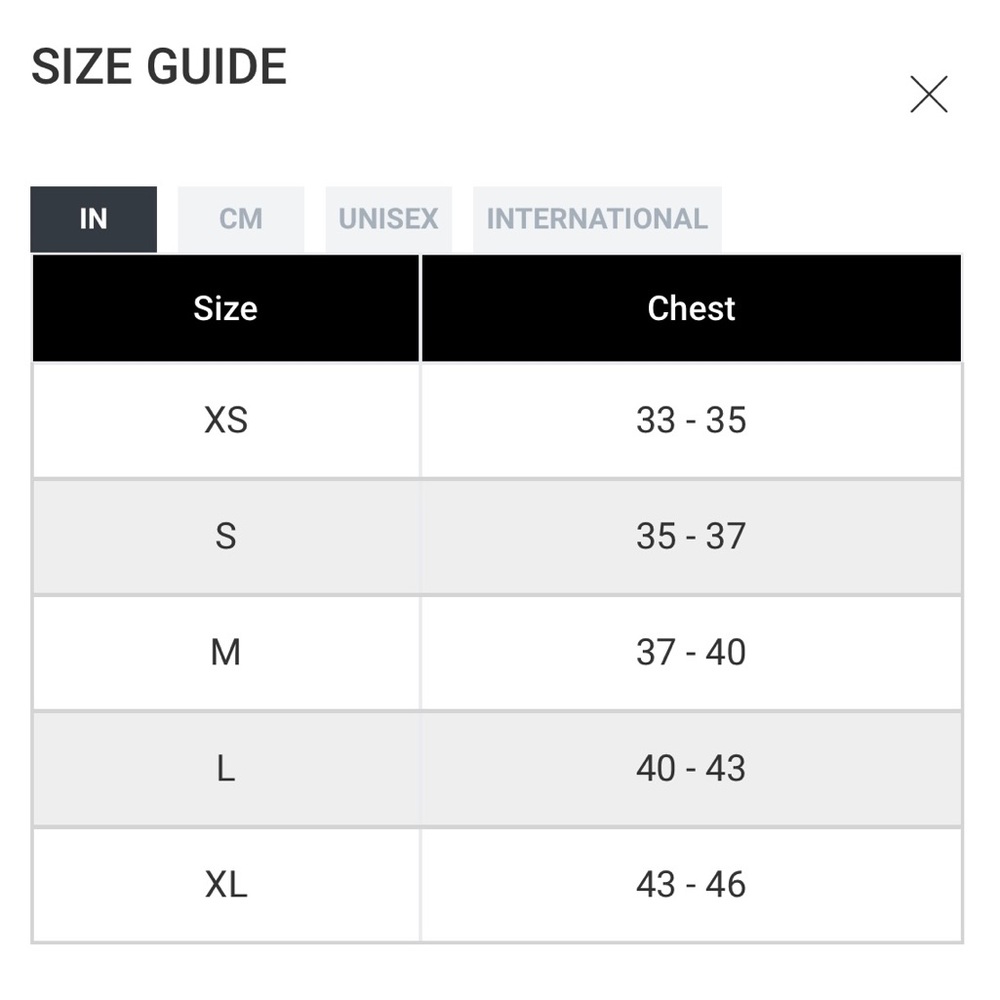Click the 37 - 40 chest measurement
1000x1000 pixels.
691,652
